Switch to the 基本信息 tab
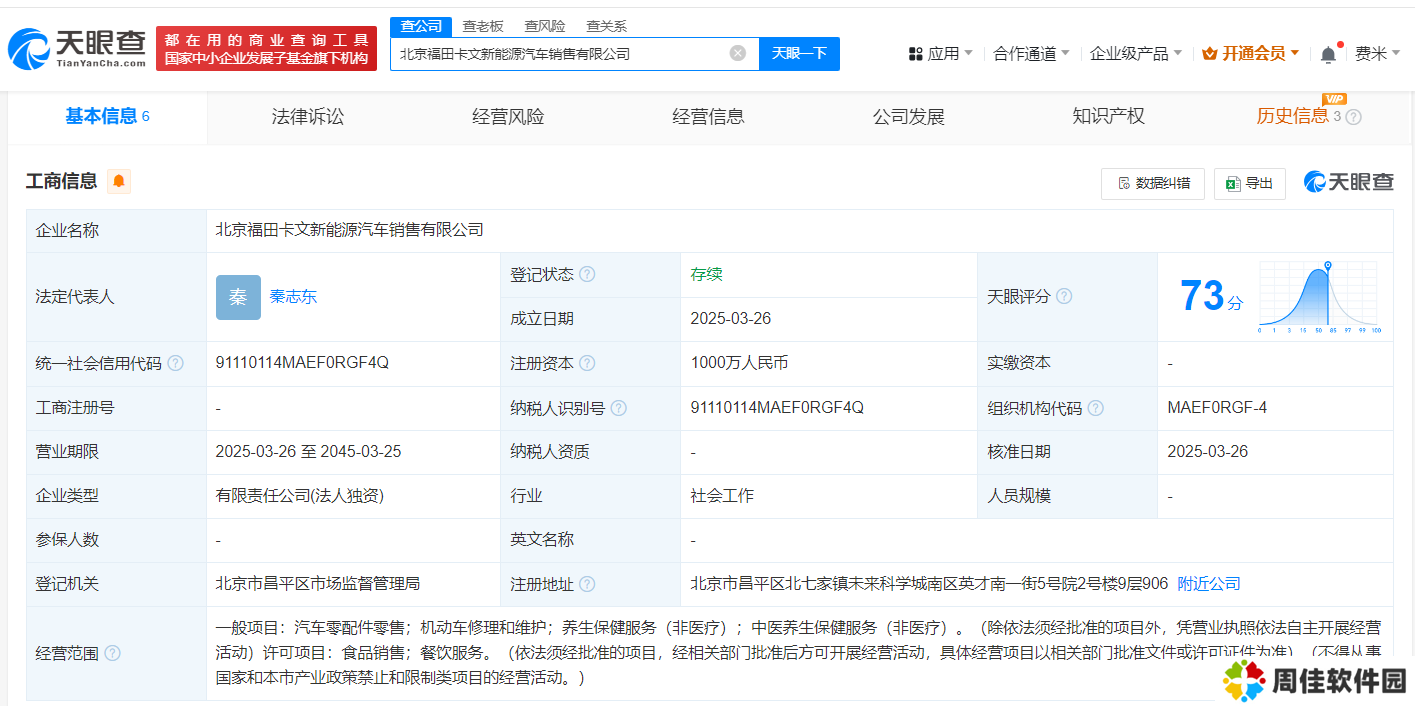1415x706 pixels. 107,116
